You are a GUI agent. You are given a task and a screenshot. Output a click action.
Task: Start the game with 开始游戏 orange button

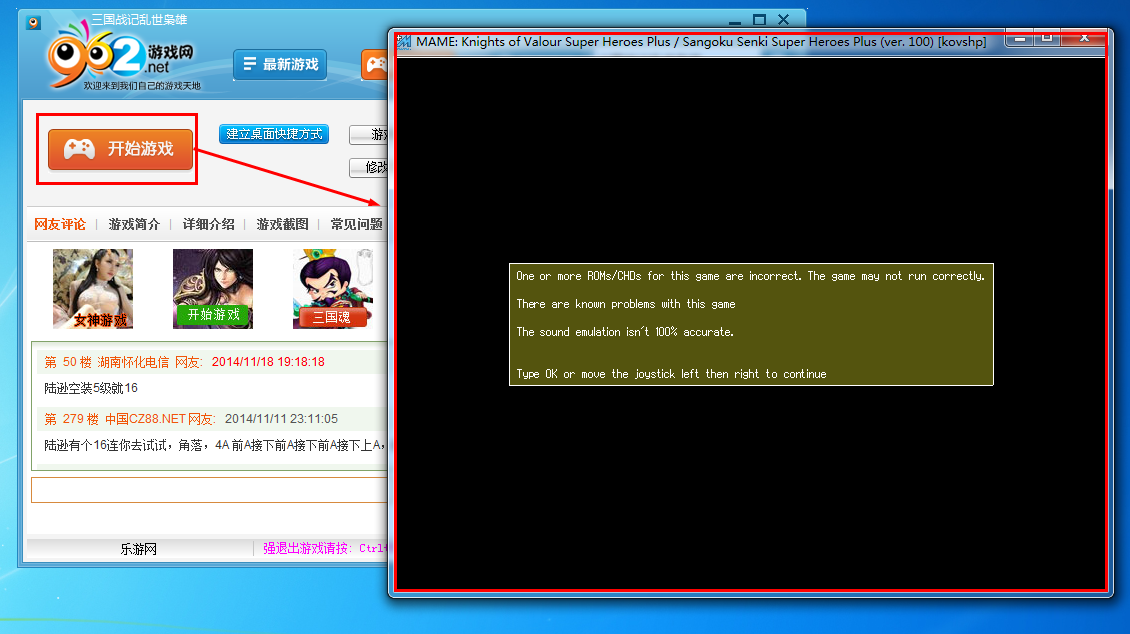pos(120,149)
